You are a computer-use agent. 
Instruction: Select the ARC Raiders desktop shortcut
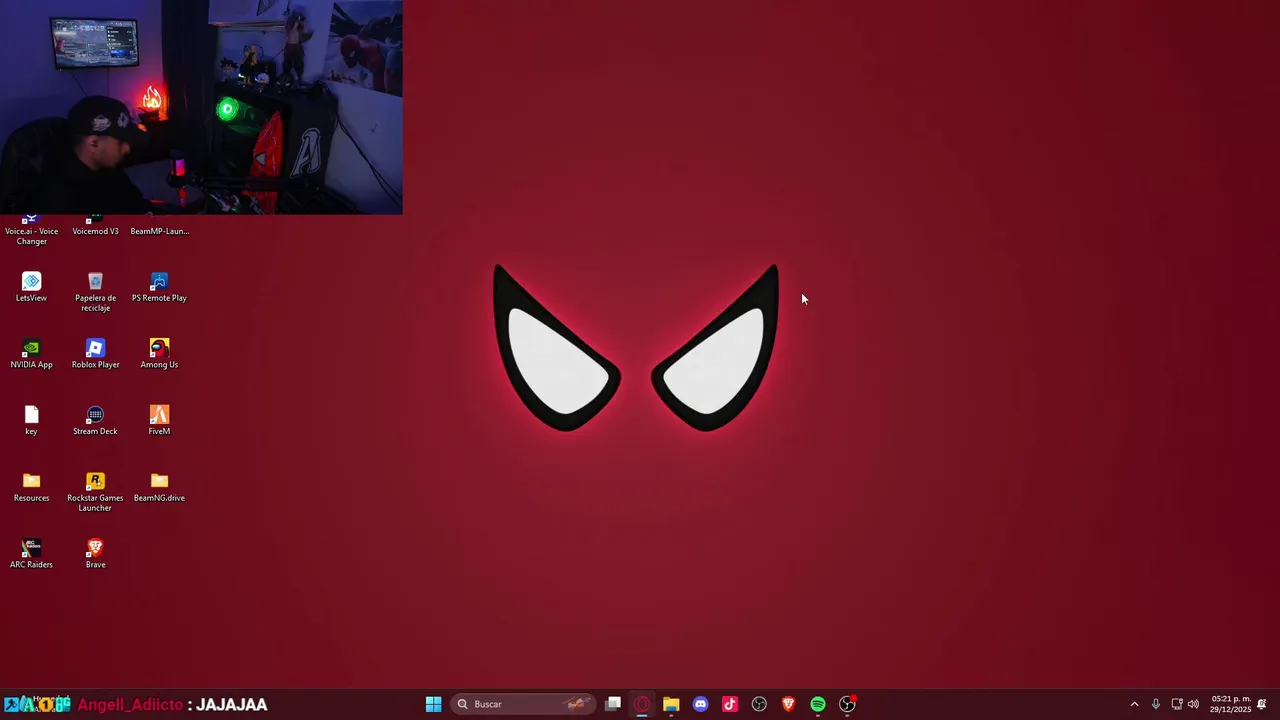point(31,554)
